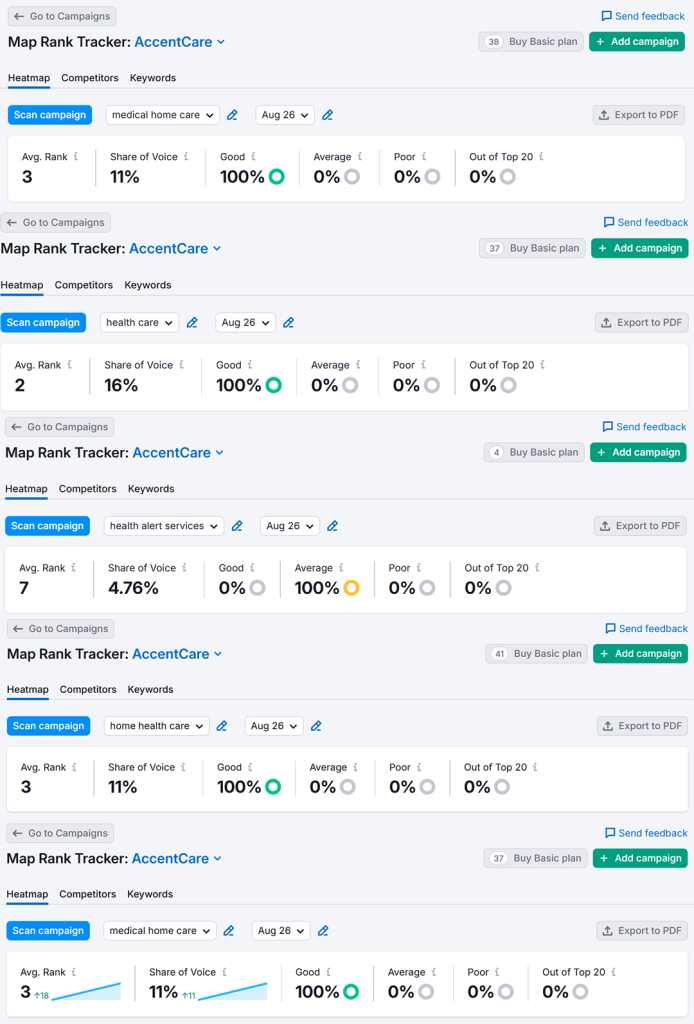Click Share of Voice info icon above 4.76%
Viewport: 694px width, 1024px height.
pyautogui.click(x=185, y=568)
